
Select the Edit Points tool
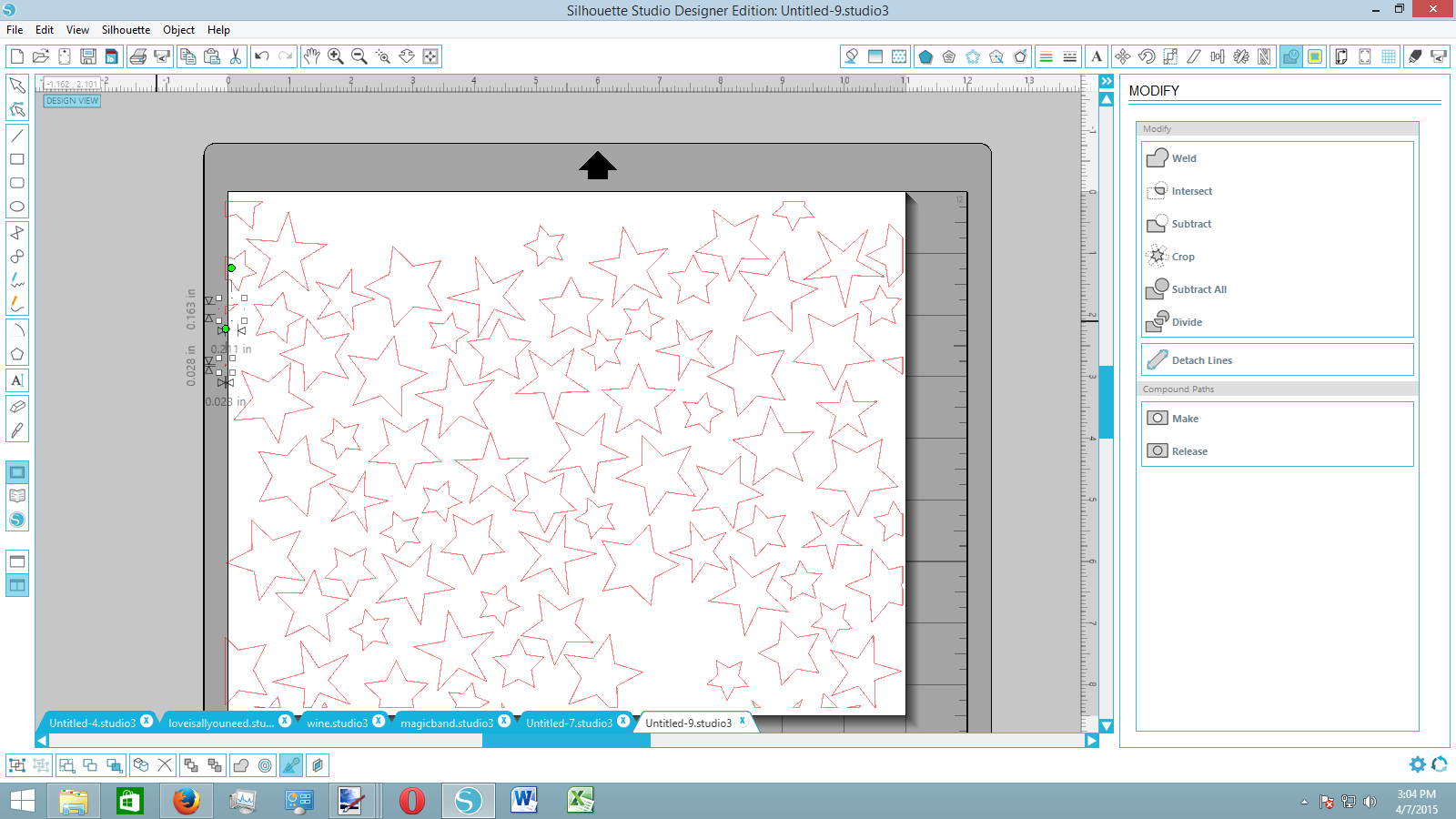pyautogui.click(x=16, y=109)
